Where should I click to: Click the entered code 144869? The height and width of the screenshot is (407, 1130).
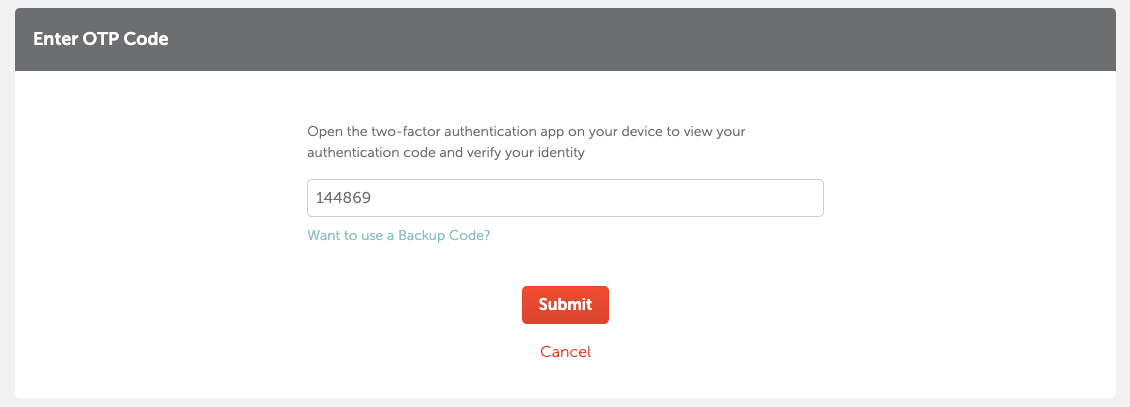[344, 198]
